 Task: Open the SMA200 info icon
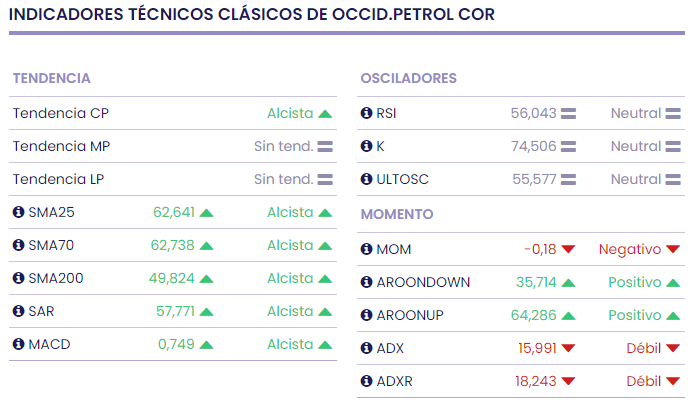[x=18, y=278]
